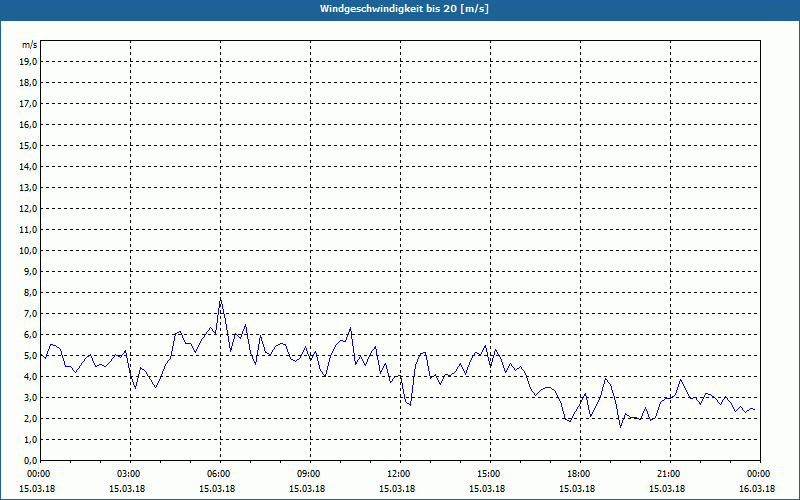This screenshot has width=800, height=500.
Task: Click the 12,0 y-axis label
Action: tap(29, 208)
